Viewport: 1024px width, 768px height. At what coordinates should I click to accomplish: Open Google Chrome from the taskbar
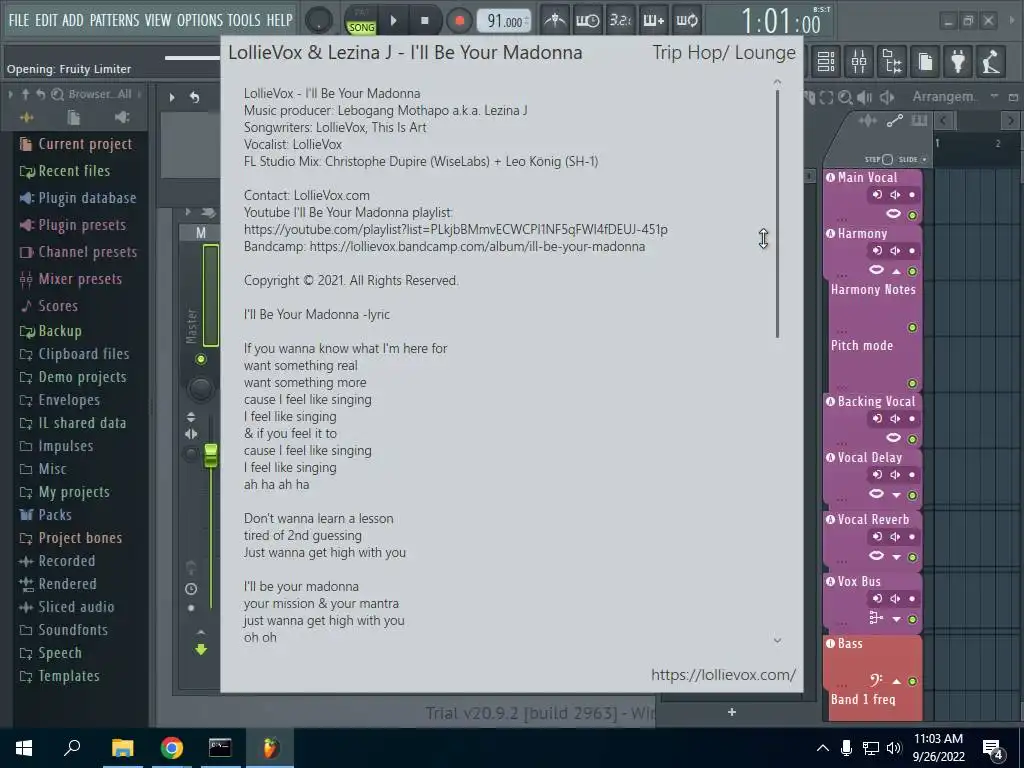coord(172,748)
